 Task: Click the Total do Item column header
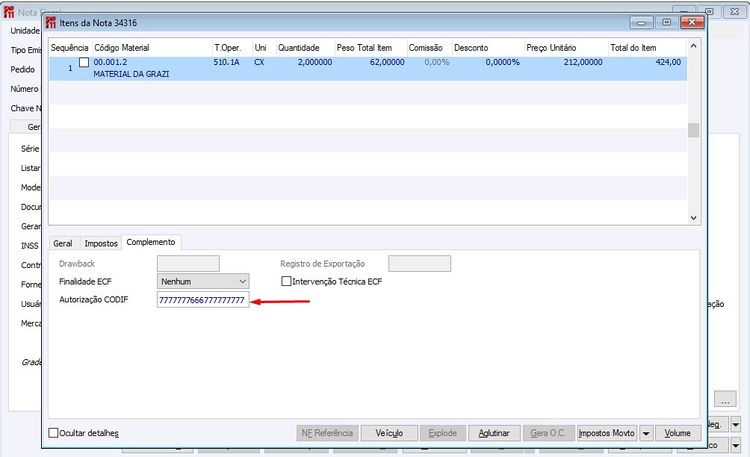point(647,48)
